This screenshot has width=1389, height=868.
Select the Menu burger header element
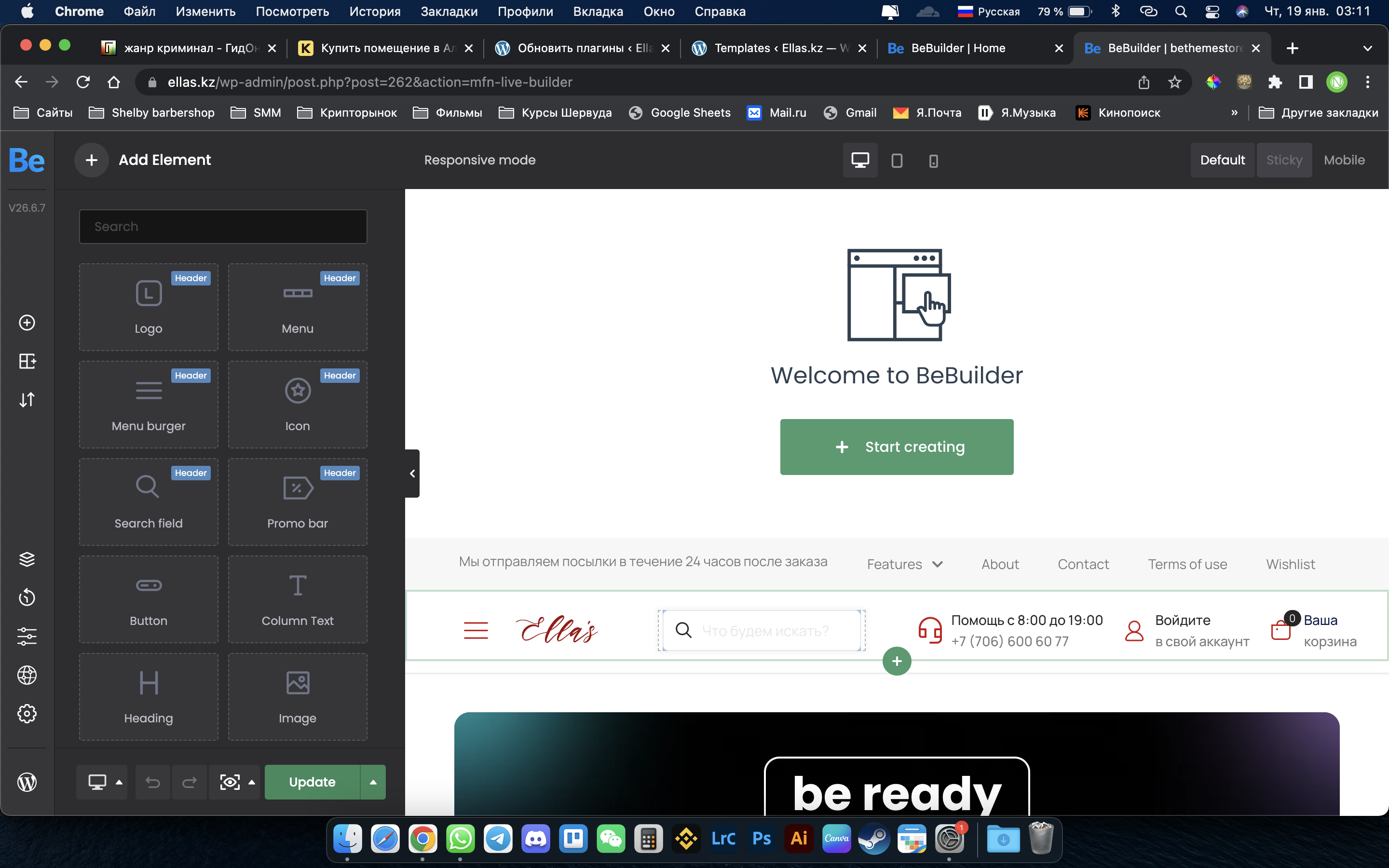point(149,405)
